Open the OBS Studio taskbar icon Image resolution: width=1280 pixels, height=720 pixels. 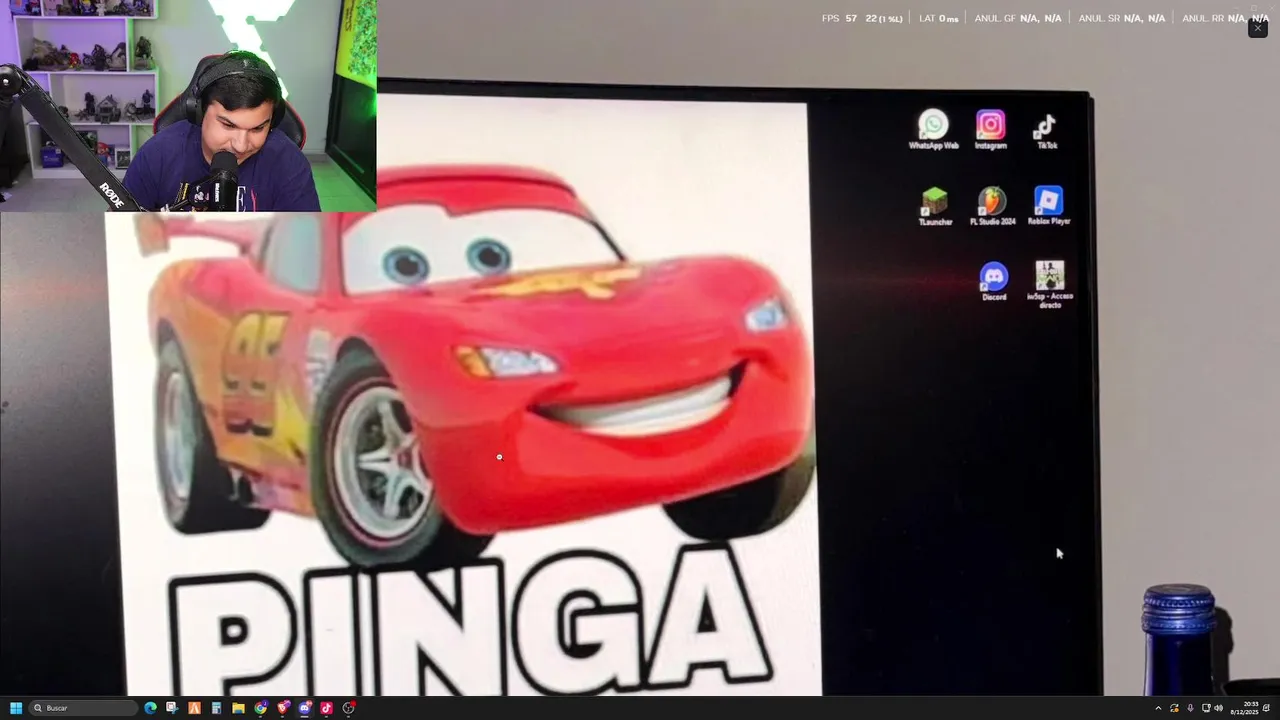[x=348, y=708]
